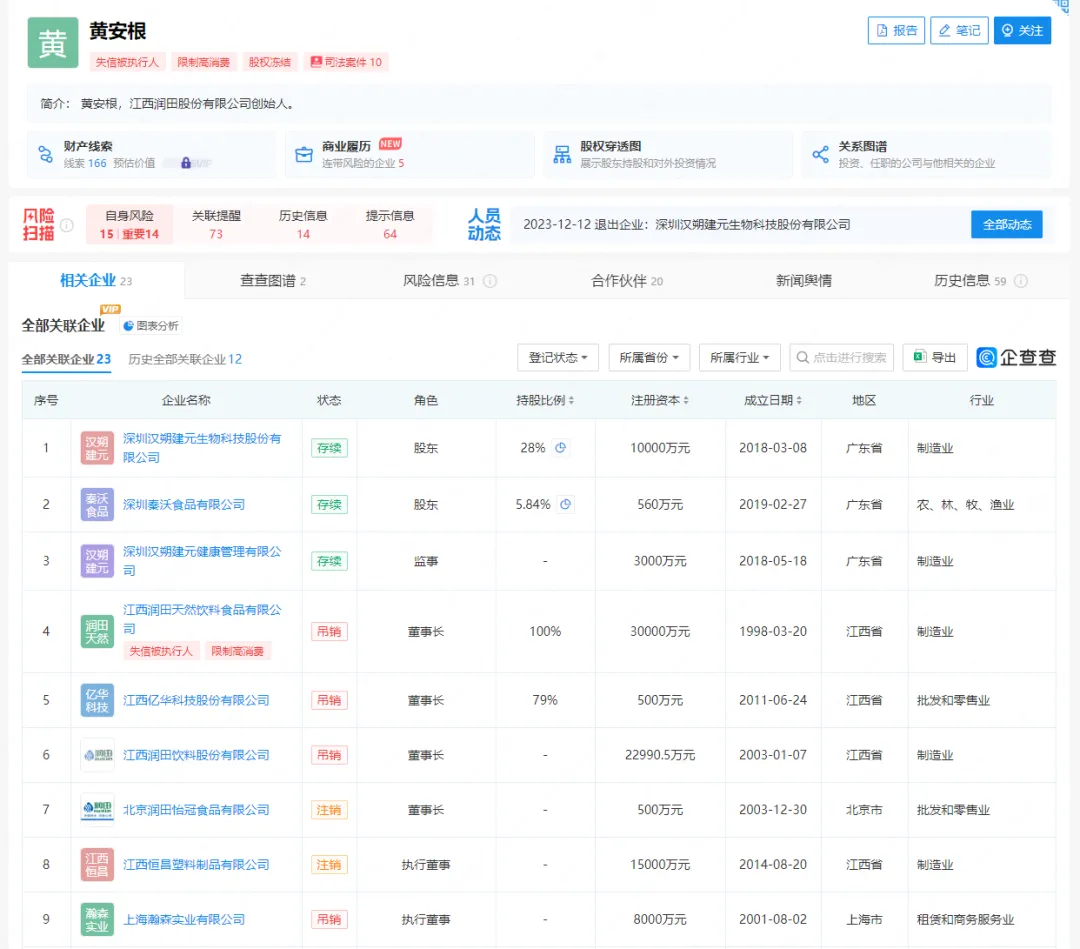Select the 全部关联企业 23 sub-tab
This screenshot has width=1080, height=949.
(x=66, y=359)
